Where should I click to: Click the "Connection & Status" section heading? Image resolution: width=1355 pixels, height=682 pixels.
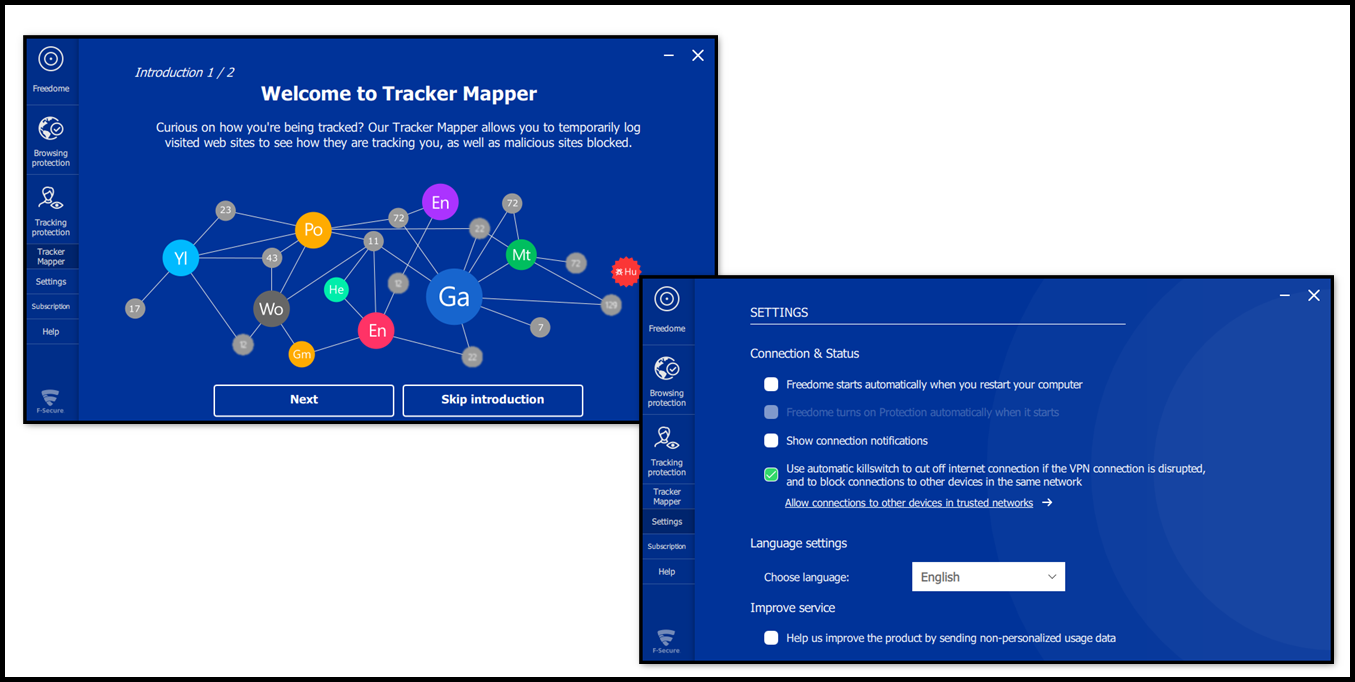point(805,354)
